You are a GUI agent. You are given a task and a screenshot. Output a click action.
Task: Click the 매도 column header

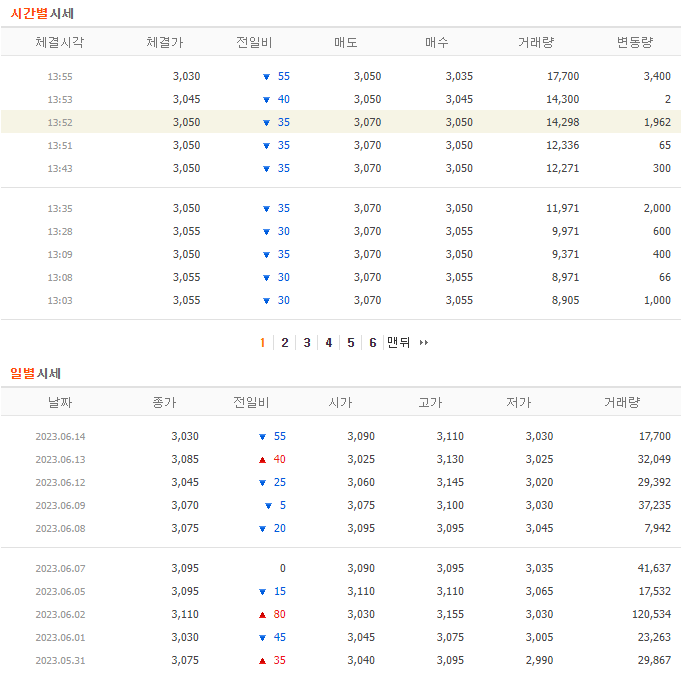[346, 42]
